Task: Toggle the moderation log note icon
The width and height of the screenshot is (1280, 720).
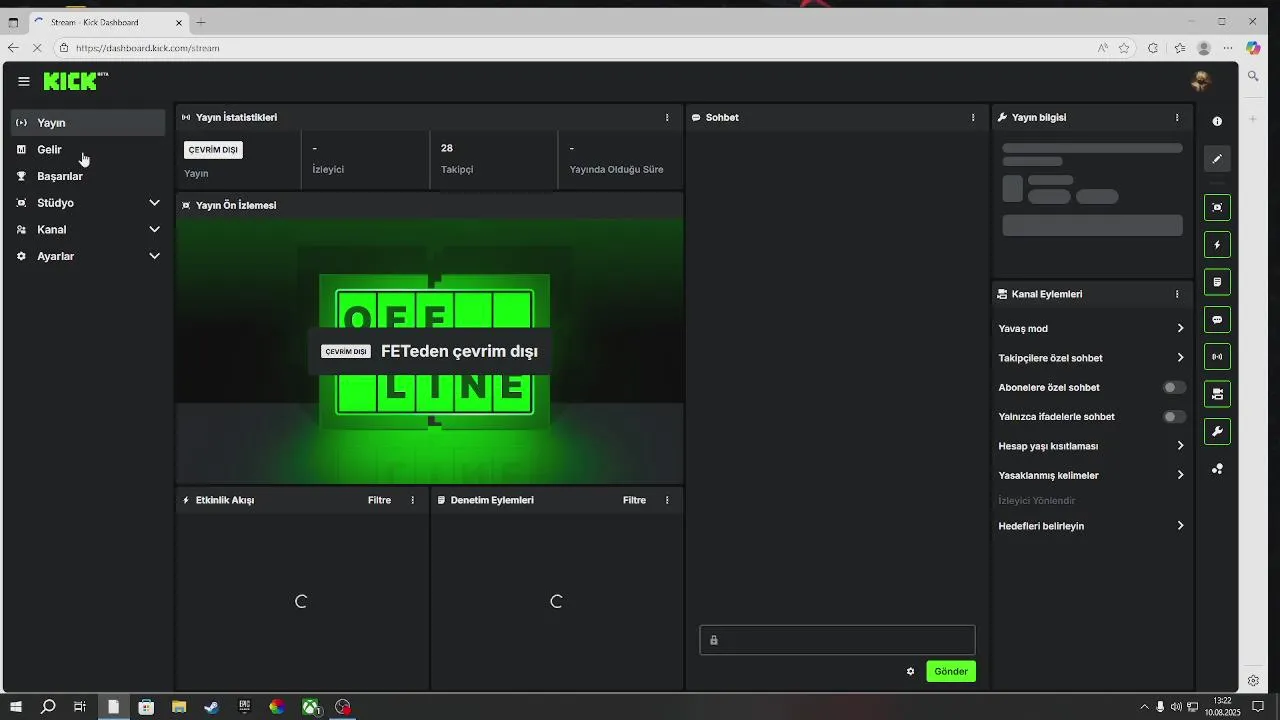Action: click(x=1217, y=282)
